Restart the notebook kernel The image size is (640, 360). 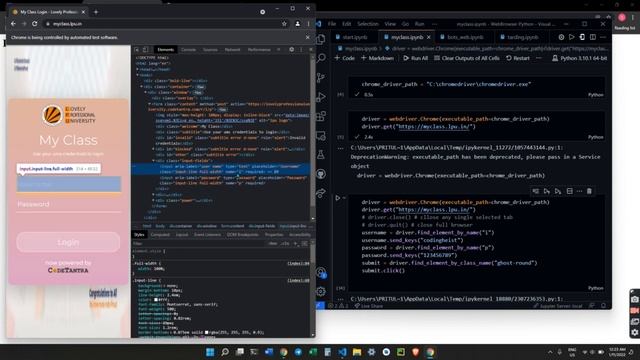pos(518,58)
